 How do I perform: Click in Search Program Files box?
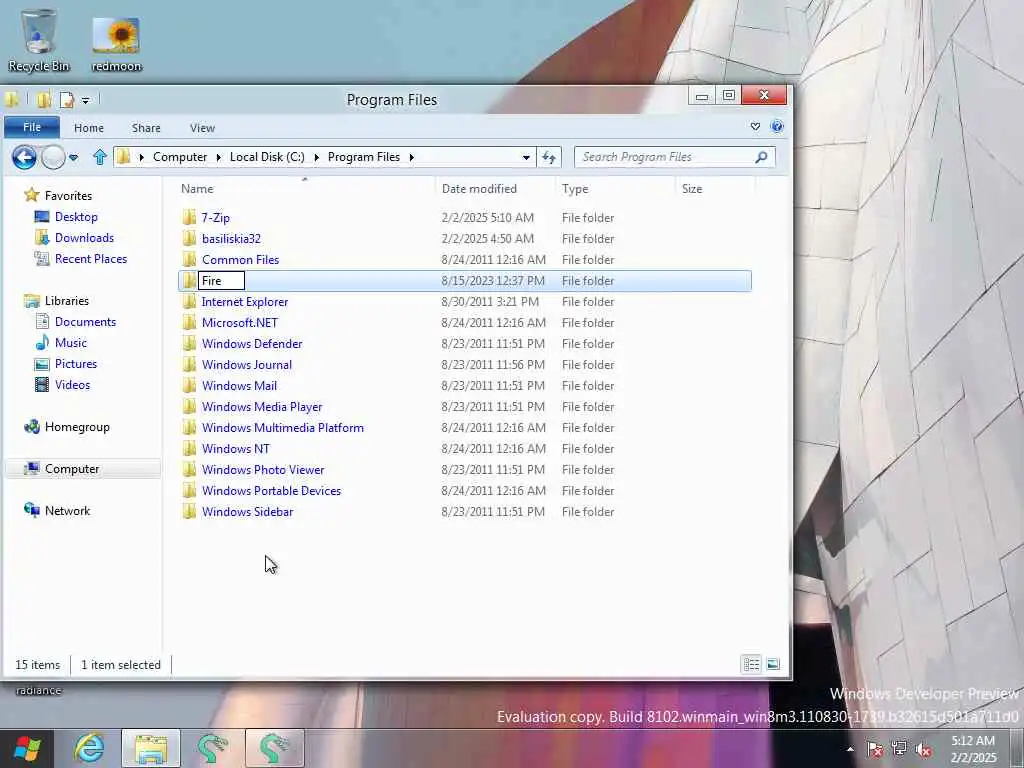(675, 157)
